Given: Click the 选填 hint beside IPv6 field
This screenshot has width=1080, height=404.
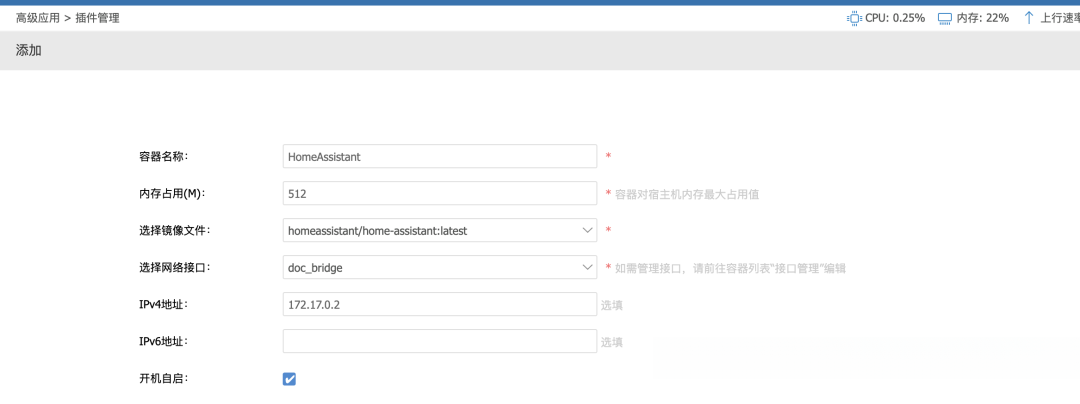Looking at the screenshot, I should [612, 342].
